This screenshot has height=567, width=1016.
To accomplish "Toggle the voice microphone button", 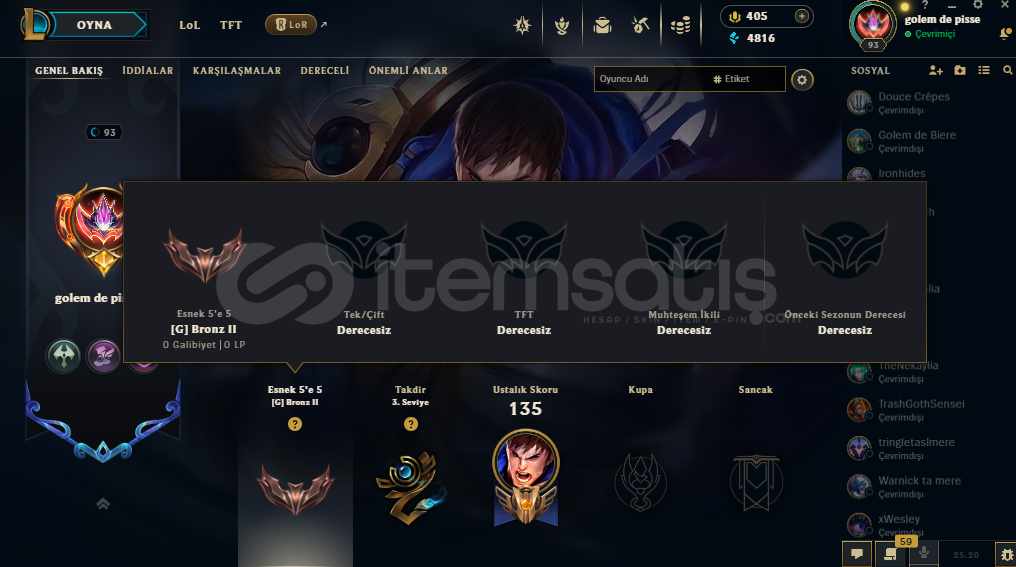I will click(924, 553).
